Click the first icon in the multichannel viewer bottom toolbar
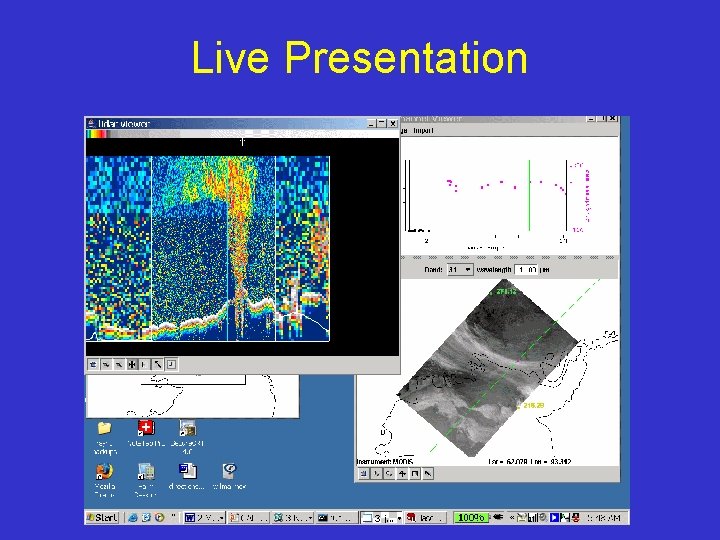720x540 pixels. [364, 473]
